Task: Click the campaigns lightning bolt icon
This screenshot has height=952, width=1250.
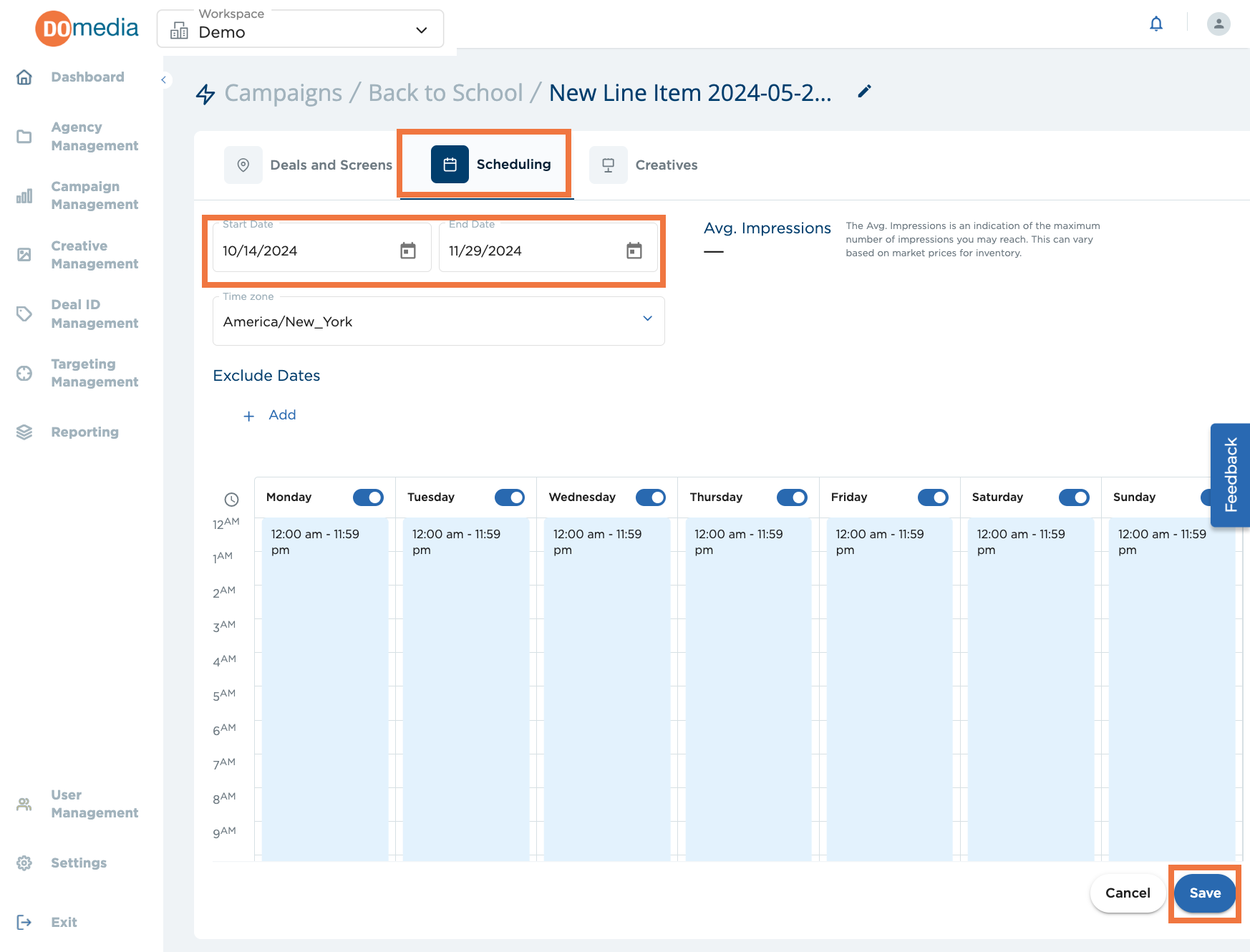Action: coord(205,94)
